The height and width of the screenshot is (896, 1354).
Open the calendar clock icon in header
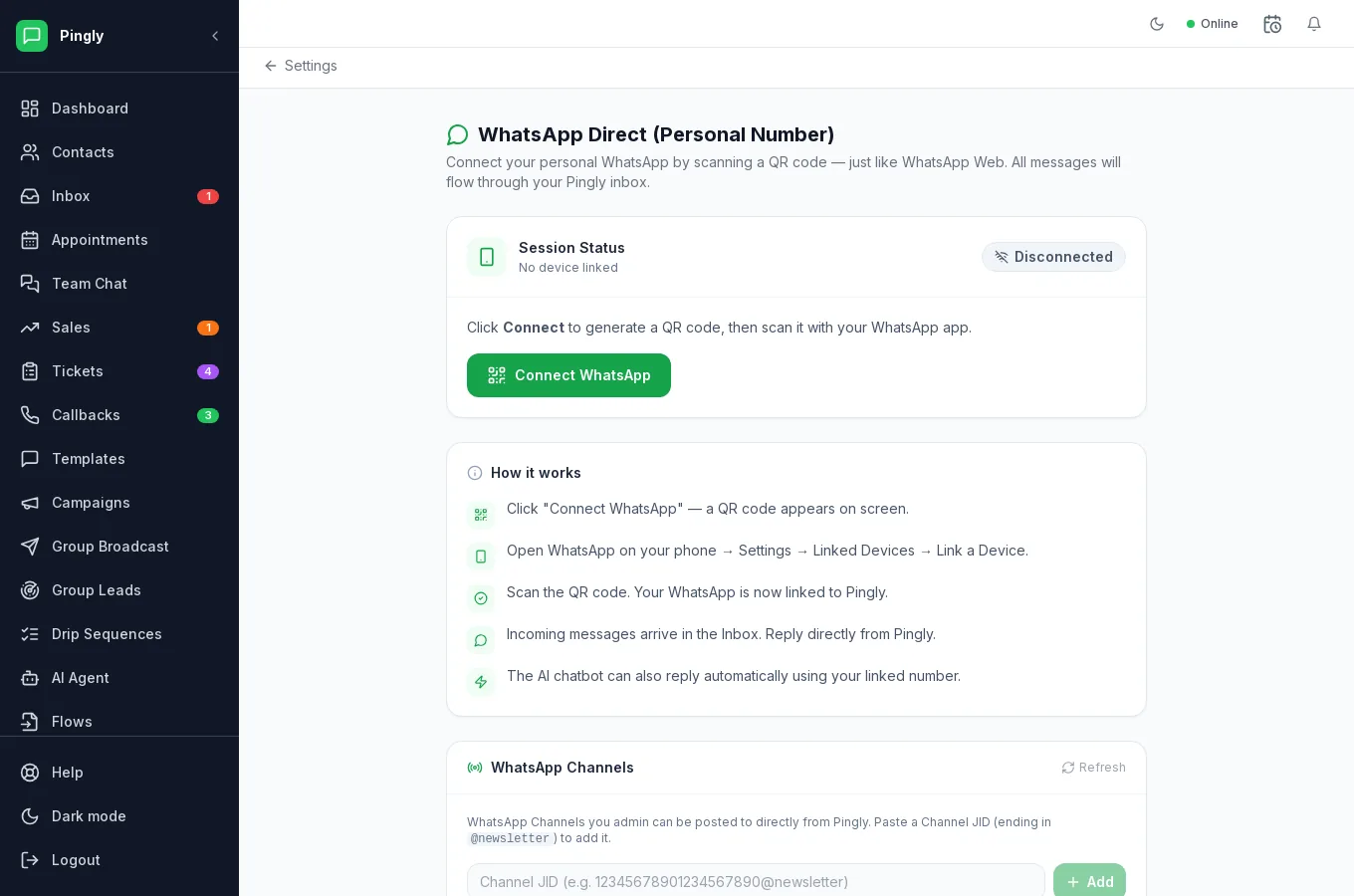click(1272, 24)
